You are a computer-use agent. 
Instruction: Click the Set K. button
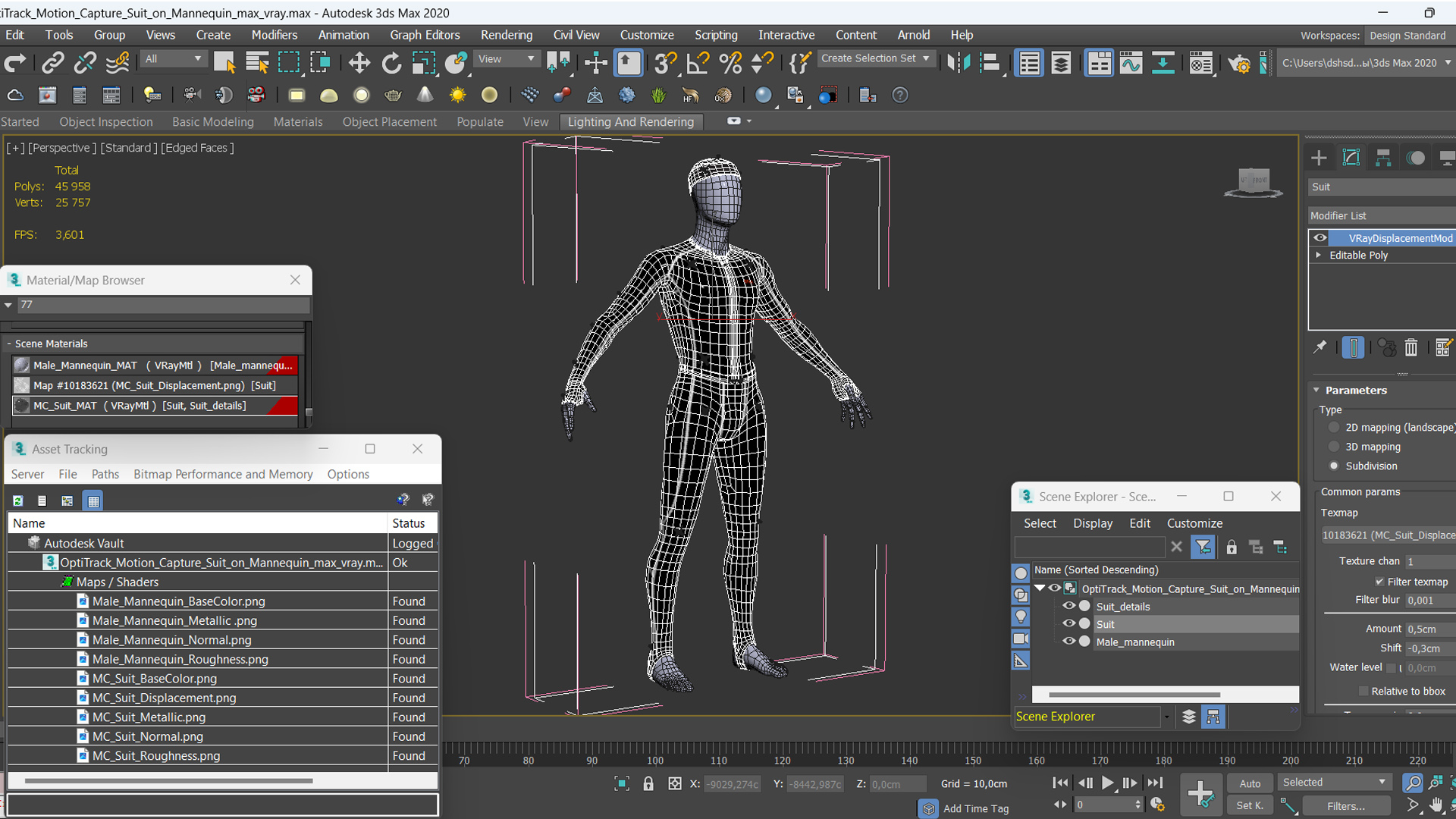1250,805
